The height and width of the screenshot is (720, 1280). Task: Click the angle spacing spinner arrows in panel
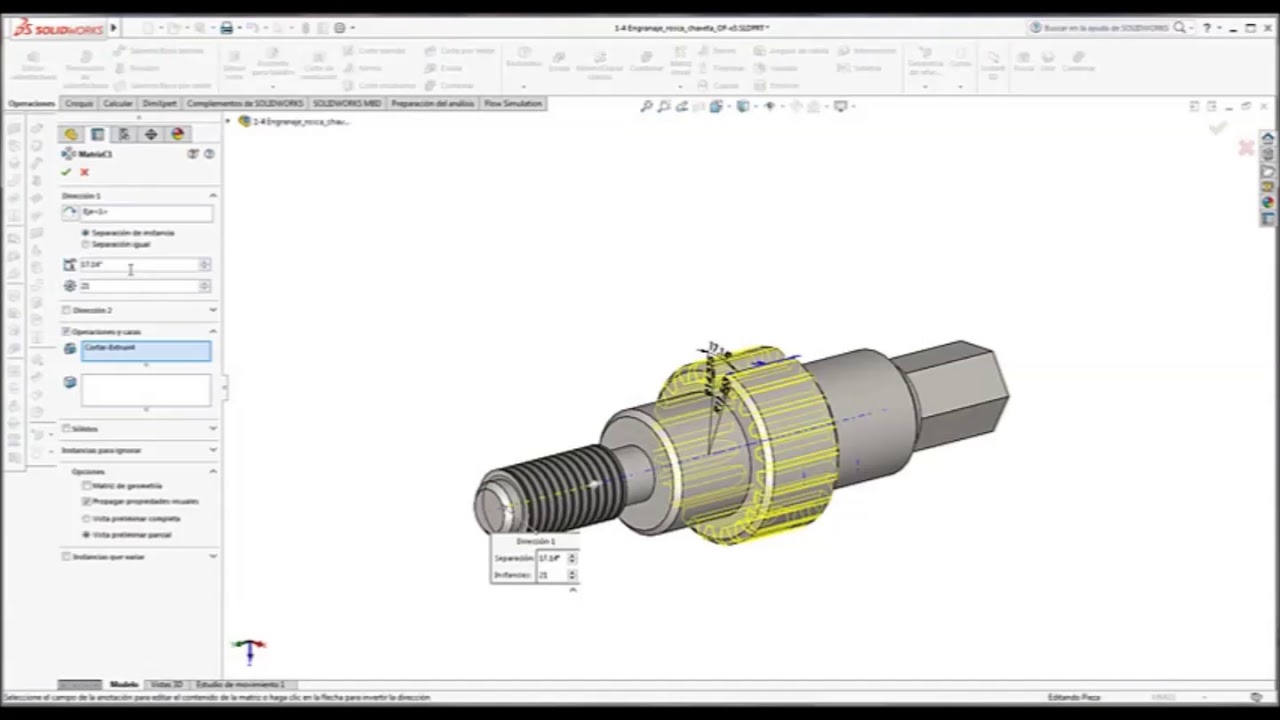pos(205,265)
